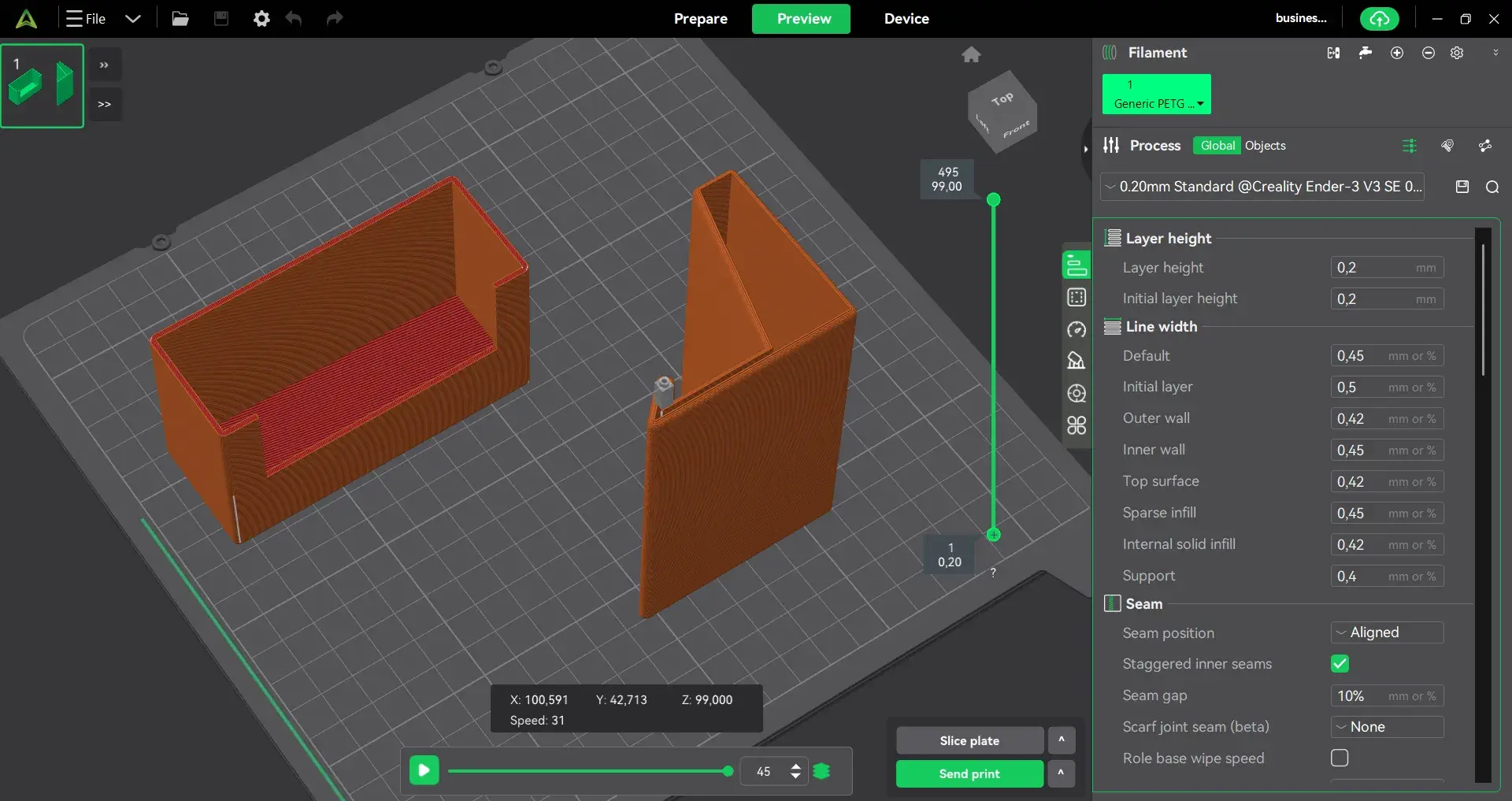
Task: Click the bottom handle of the vertical layer slider
Action: point(994,535)
